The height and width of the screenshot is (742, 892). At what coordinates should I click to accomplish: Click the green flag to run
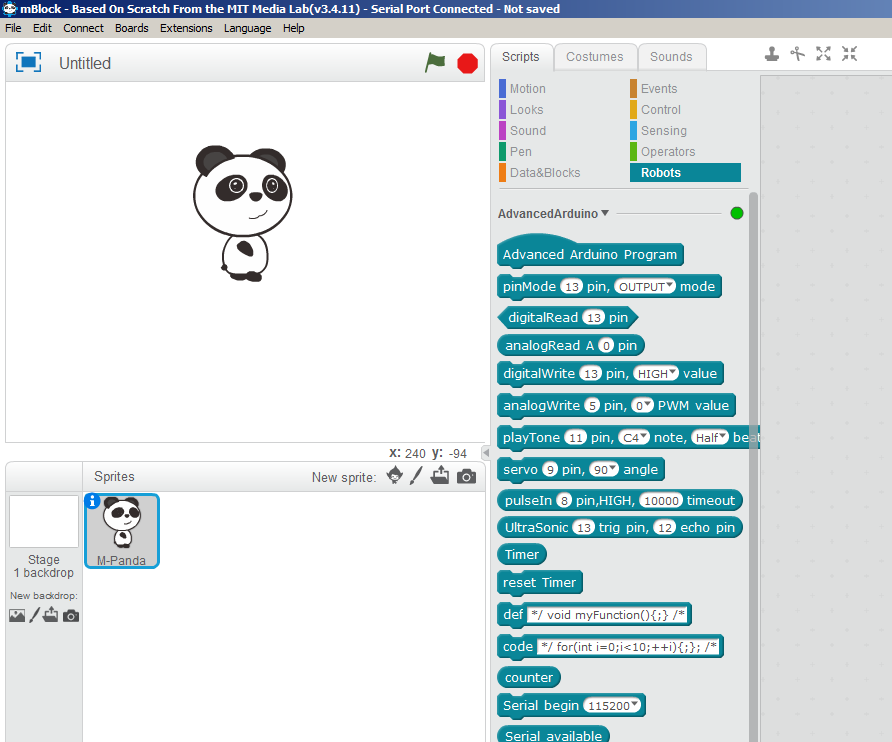[435, 63]
